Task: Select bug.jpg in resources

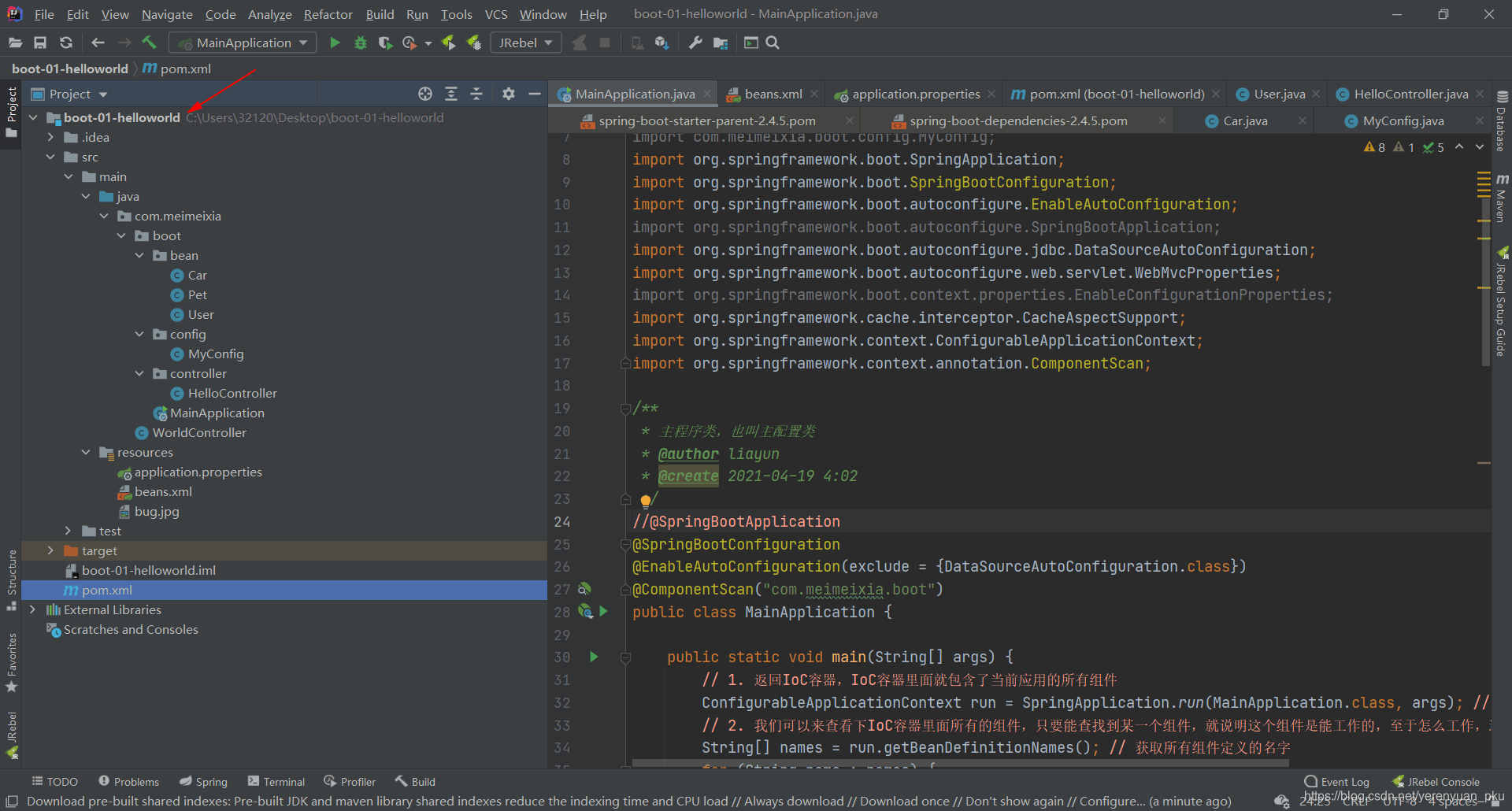Action: [157, 511]
